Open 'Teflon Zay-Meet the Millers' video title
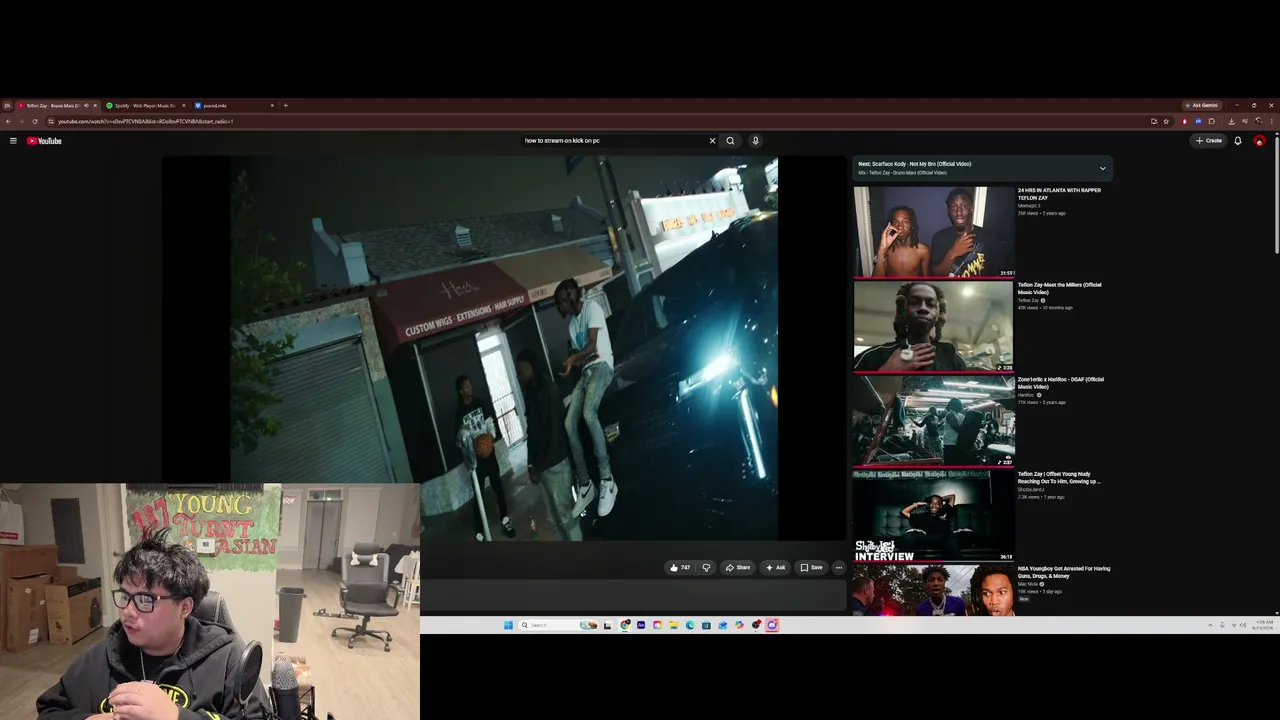Screen dimensions: 1280x720 click(x=1059, y=288)
